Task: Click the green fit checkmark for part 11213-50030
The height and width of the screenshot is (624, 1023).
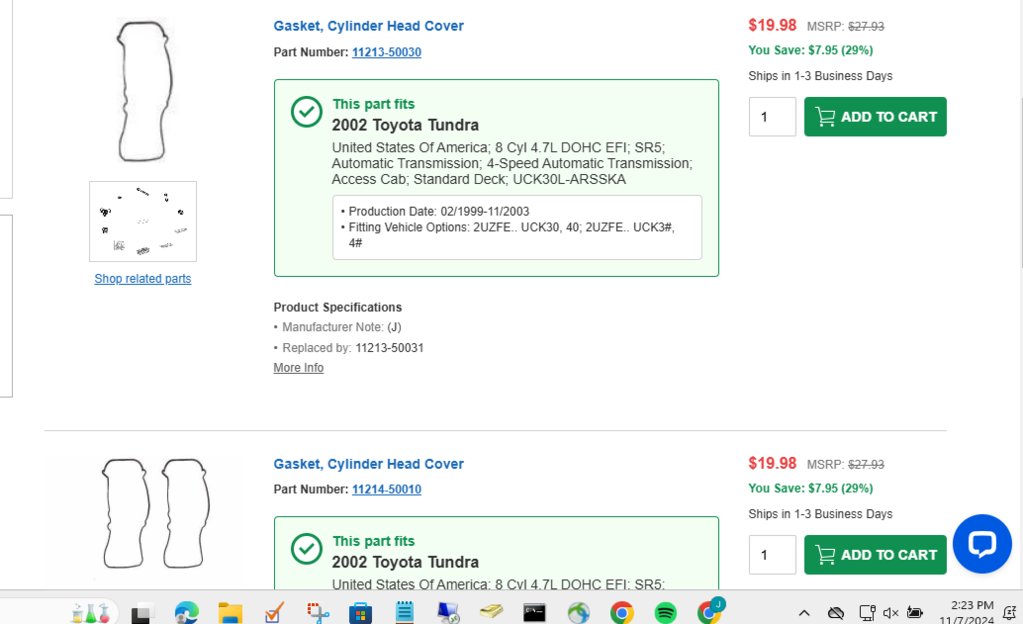Action: (x=307, y=112)
